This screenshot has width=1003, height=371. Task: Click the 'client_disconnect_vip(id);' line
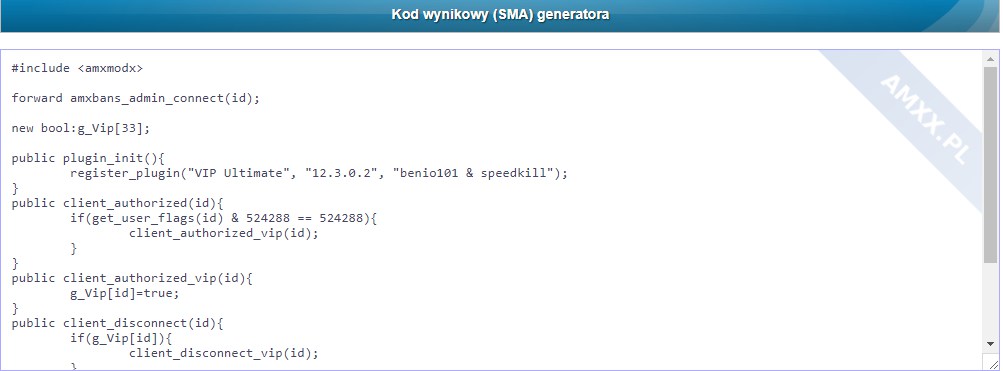(224, 353)
